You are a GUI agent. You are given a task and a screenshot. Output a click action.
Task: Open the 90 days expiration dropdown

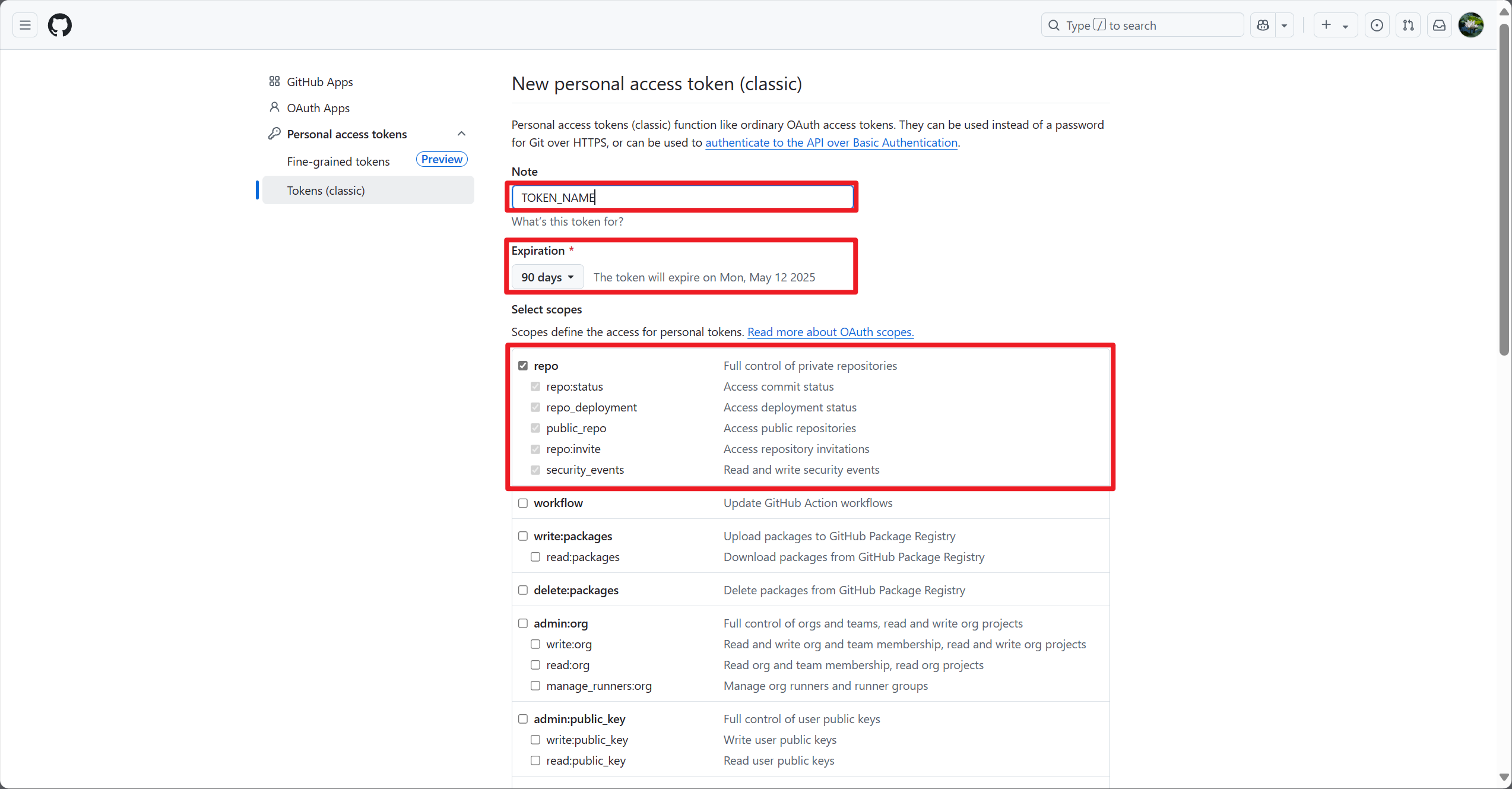pos(547,277)
